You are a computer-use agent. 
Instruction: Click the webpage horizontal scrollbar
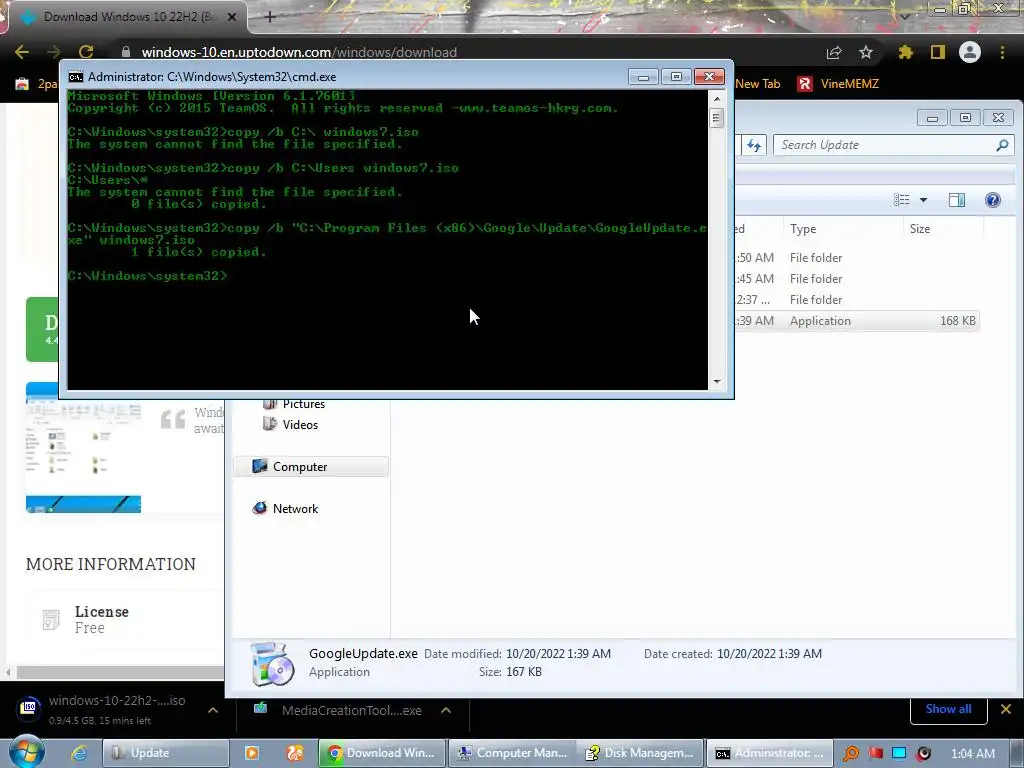point(120,672)
